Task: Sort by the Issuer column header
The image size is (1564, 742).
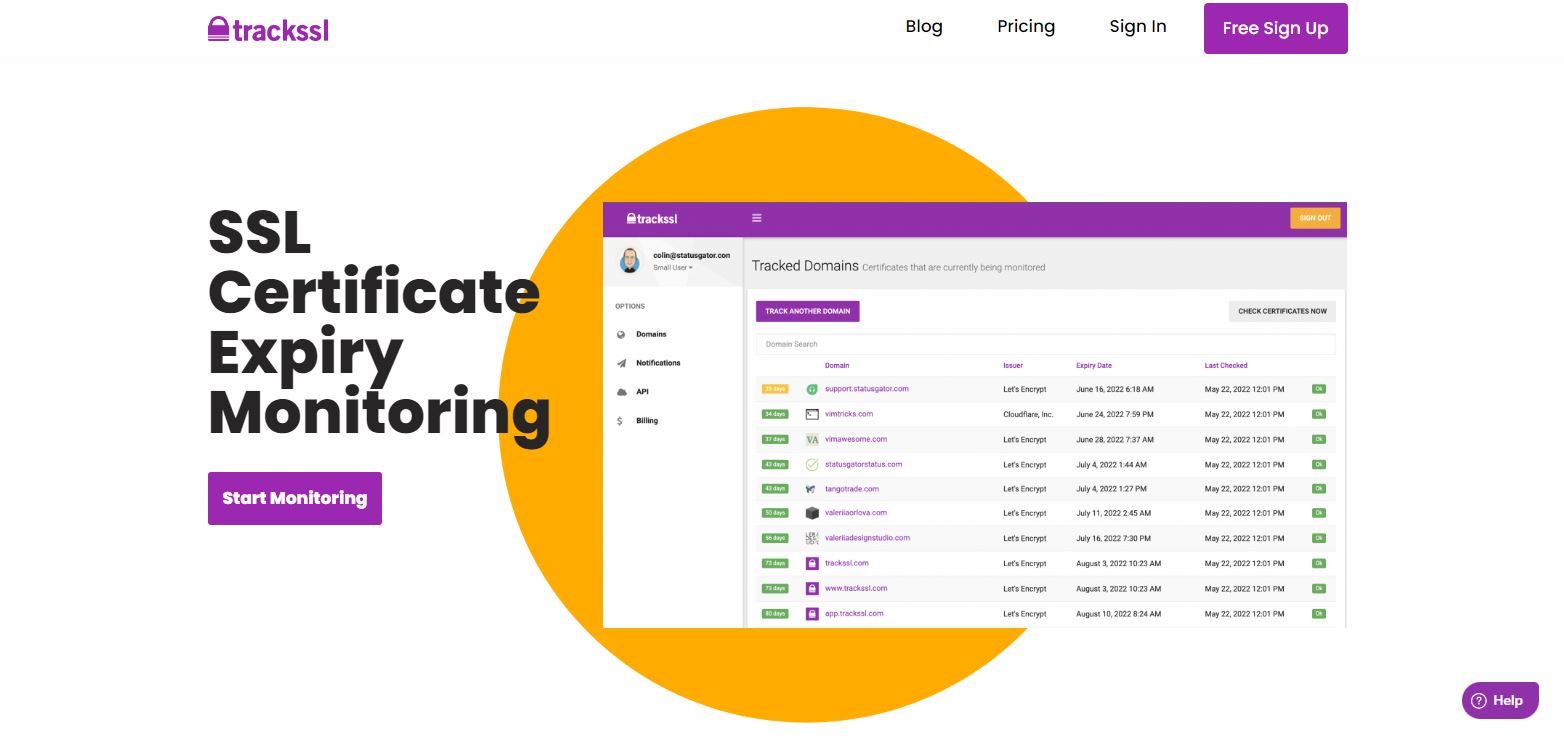Action: (1013, 366)
